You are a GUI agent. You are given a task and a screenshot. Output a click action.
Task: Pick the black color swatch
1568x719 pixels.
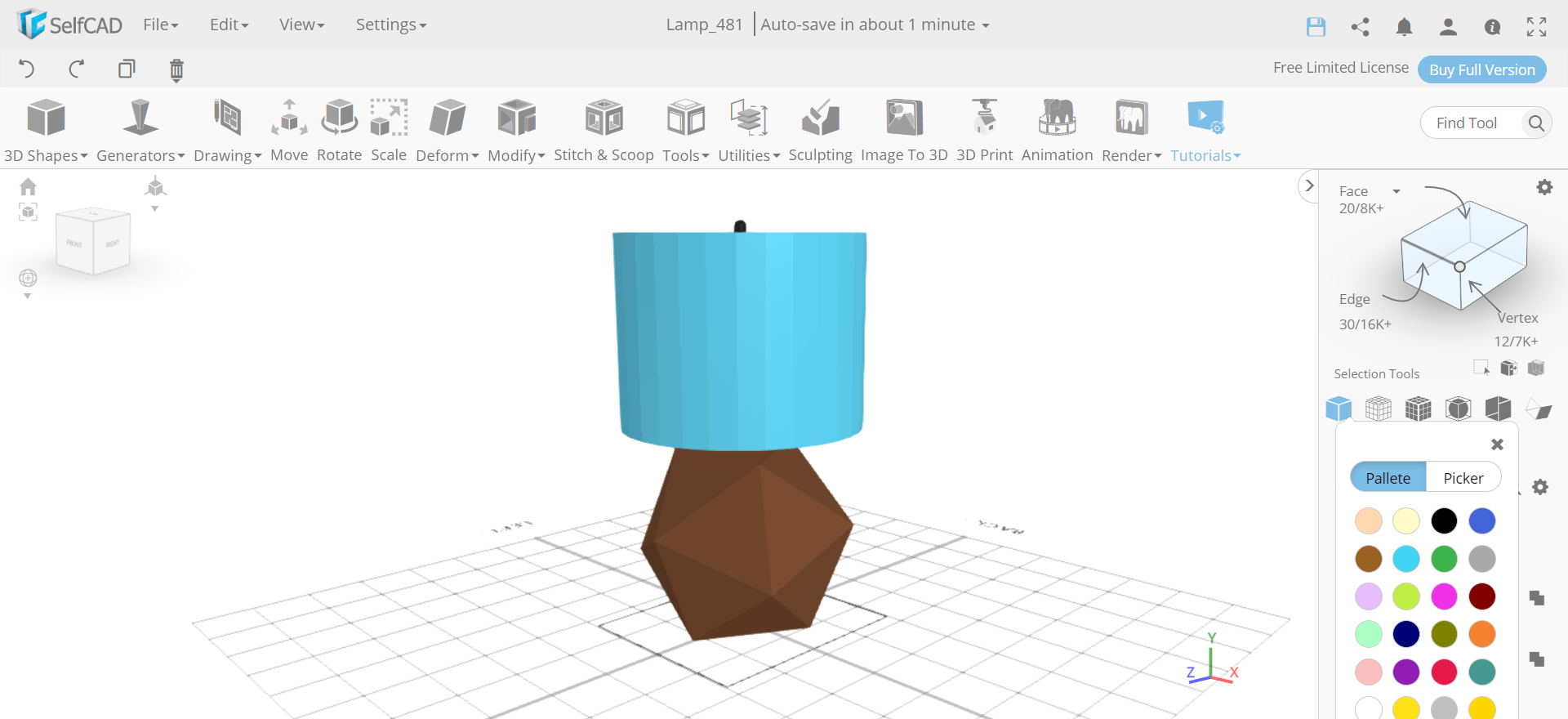point(1444,520)
